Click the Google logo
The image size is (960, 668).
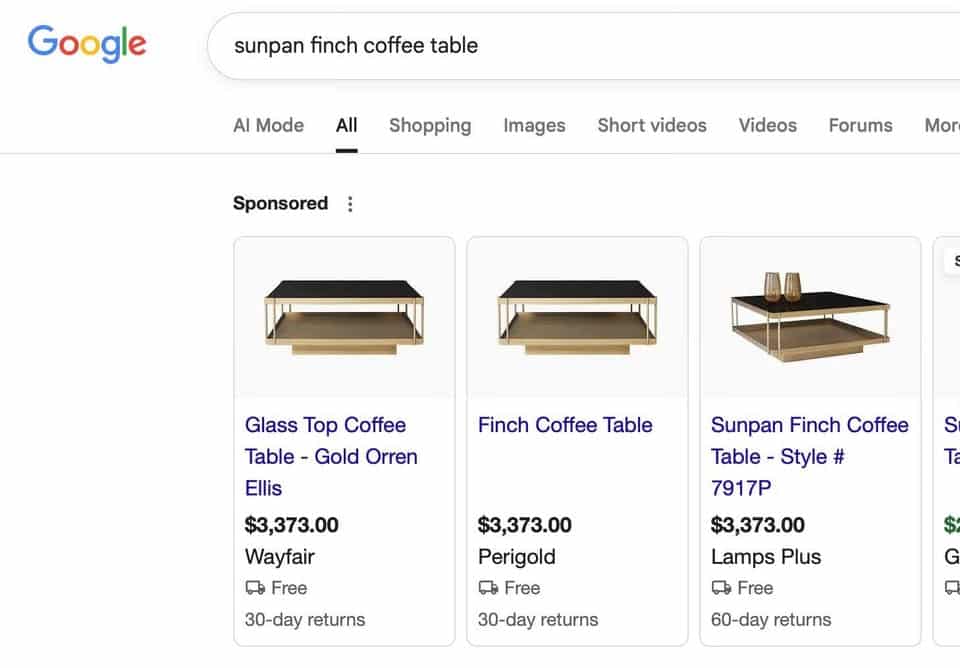pyautogui.click(x=87, y=44)
